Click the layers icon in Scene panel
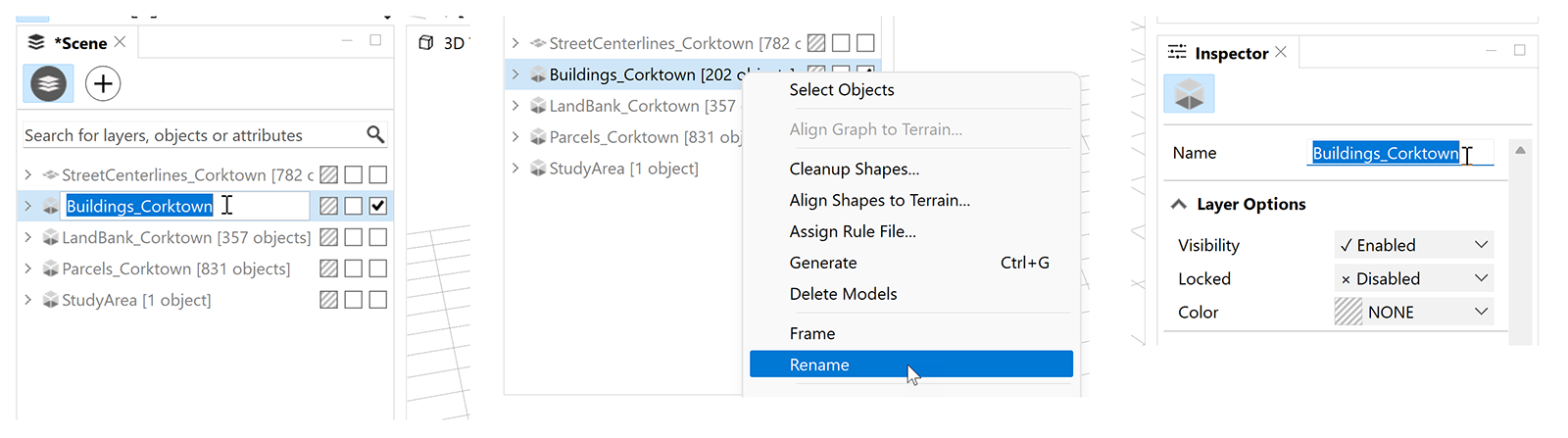Viewport: 1568px width, 438px height. click(48, 84)
